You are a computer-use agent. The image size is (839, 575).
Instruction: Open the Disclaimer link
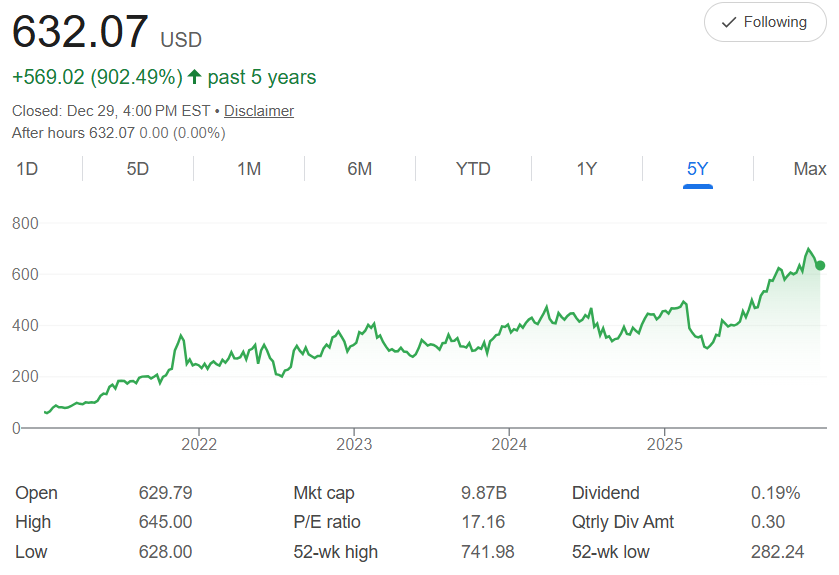tap(259, 111)
